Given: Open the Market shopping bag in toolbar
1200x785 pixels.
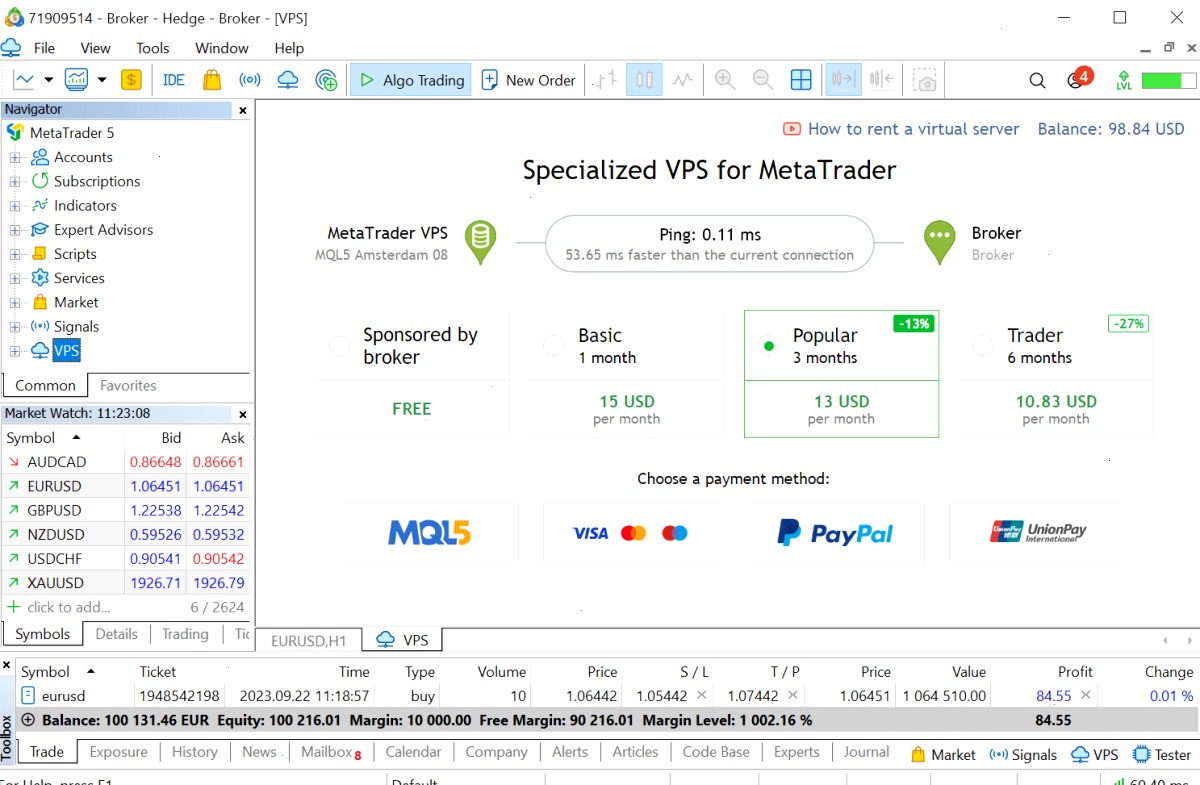Looking at the screenshot, I should tap(211, 80).
